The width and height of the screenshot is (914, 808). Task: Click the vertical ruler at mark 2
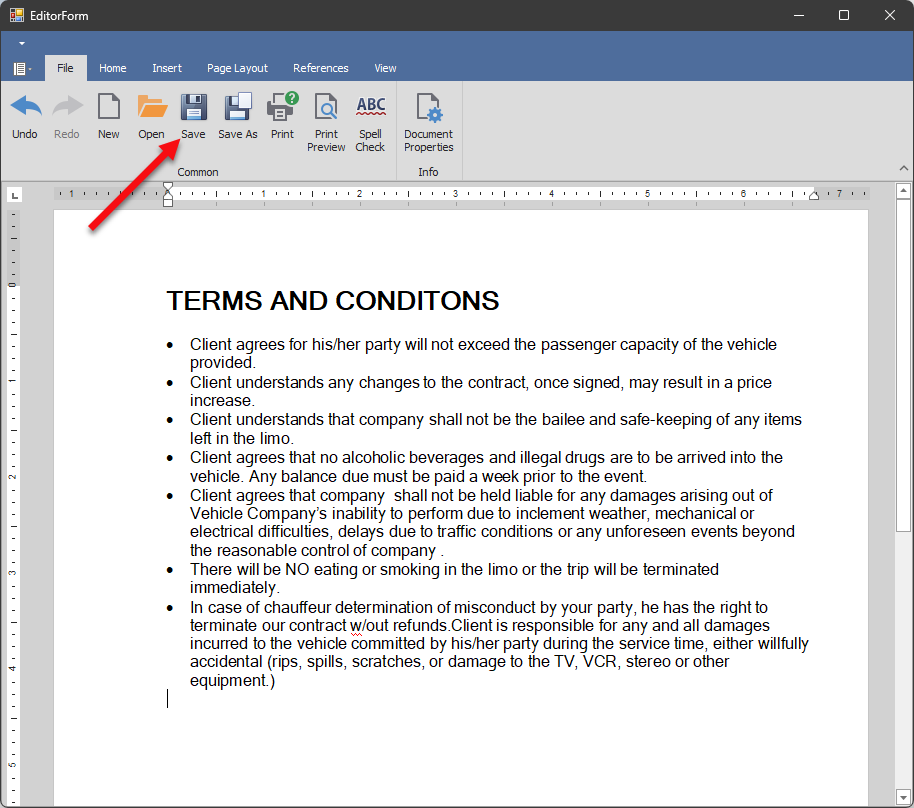click(x=13, y=476)
